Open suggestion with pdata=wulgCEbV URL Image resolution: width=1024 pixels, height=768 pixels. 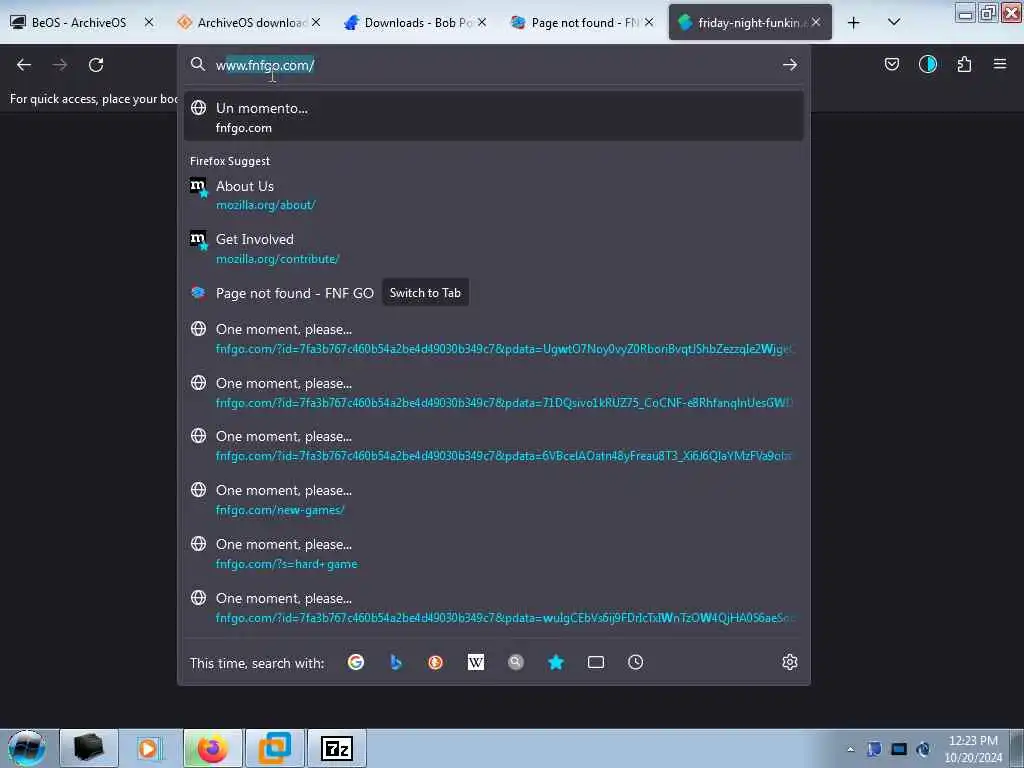[x=494, y=607]
